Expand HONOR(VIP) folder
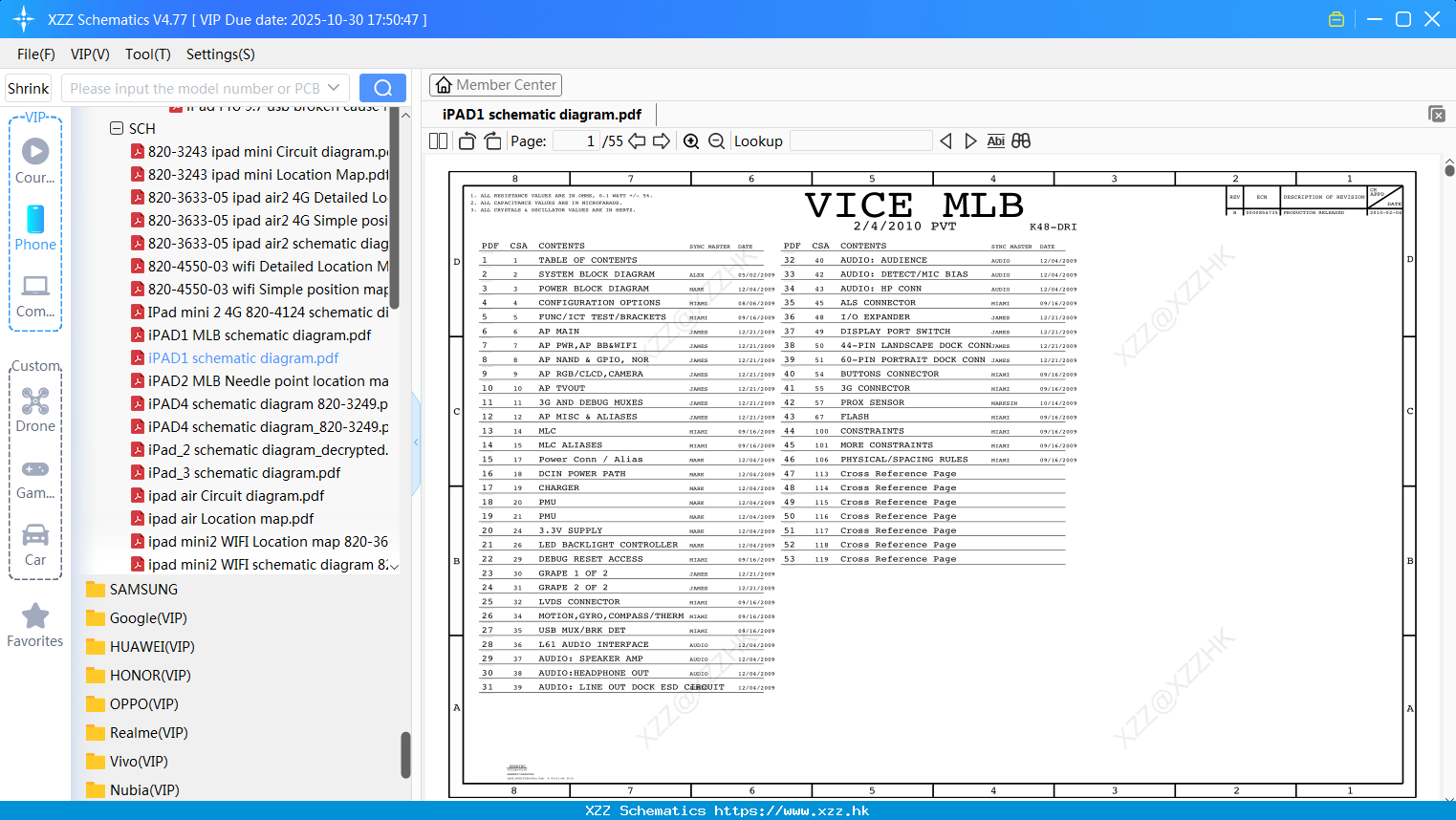 click(x=140, y=676)
